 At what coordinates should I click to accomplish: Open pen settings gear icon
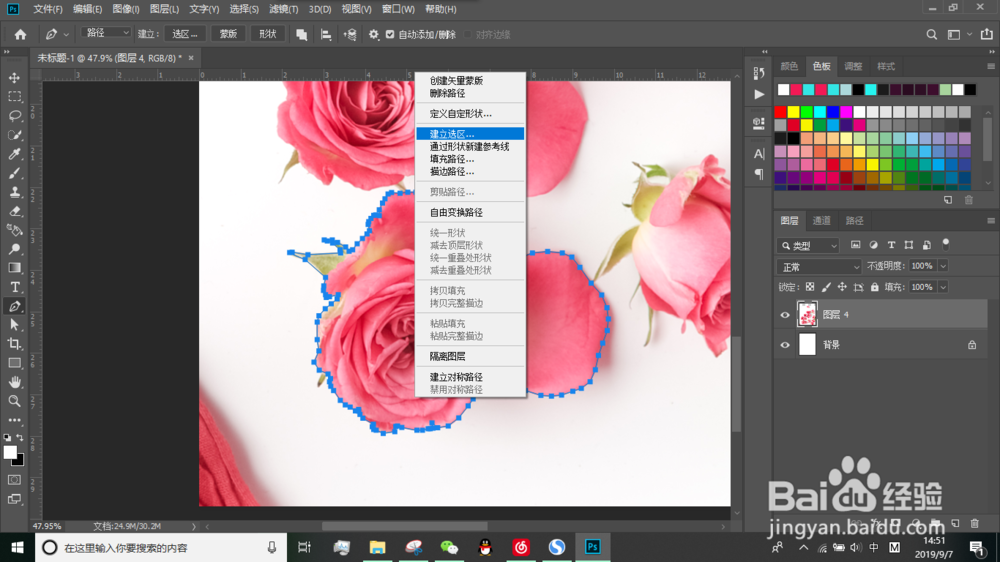(374, 34)
